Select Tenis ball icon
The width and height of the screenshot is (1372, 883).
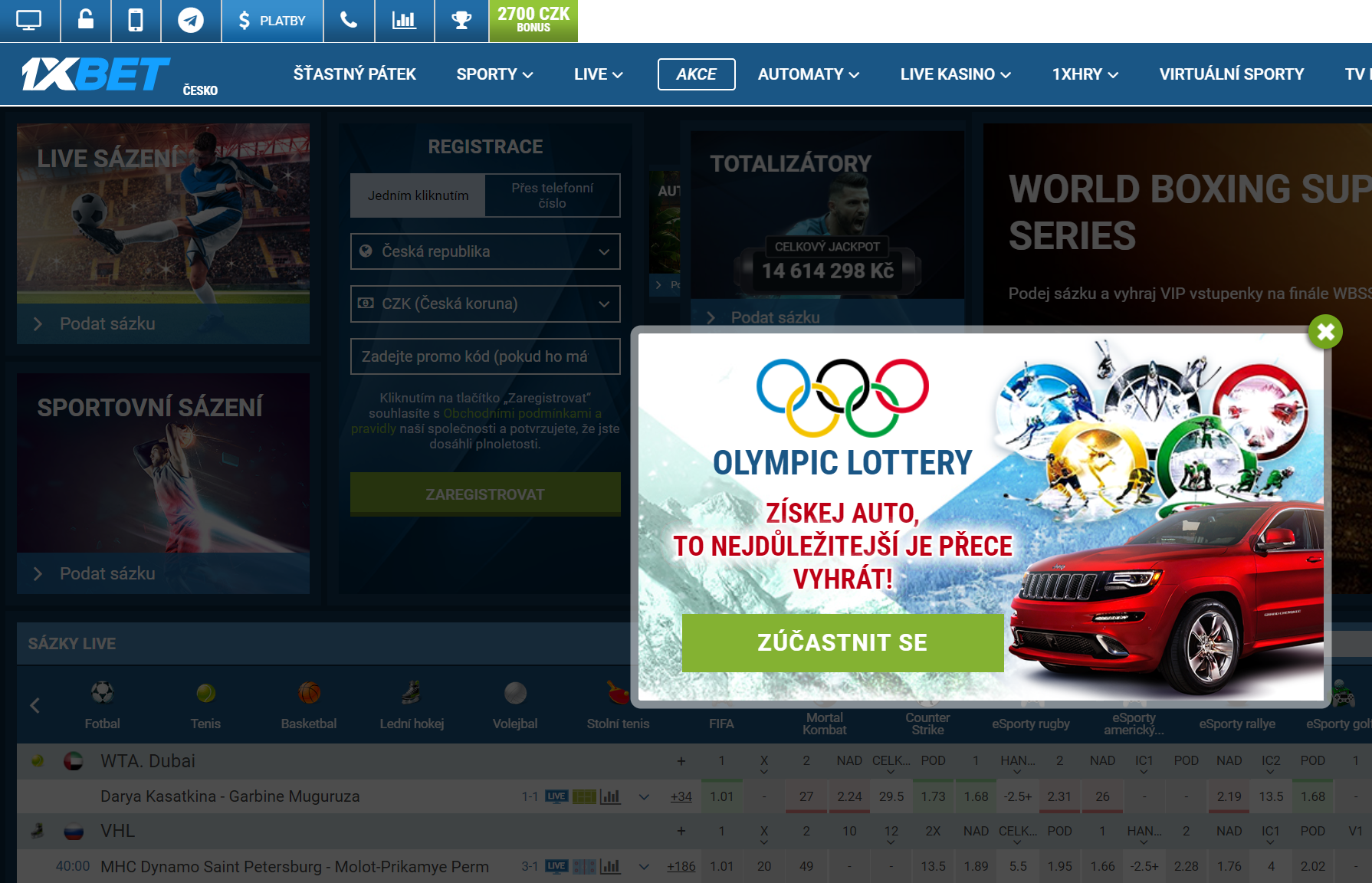[x=205, y=693]
